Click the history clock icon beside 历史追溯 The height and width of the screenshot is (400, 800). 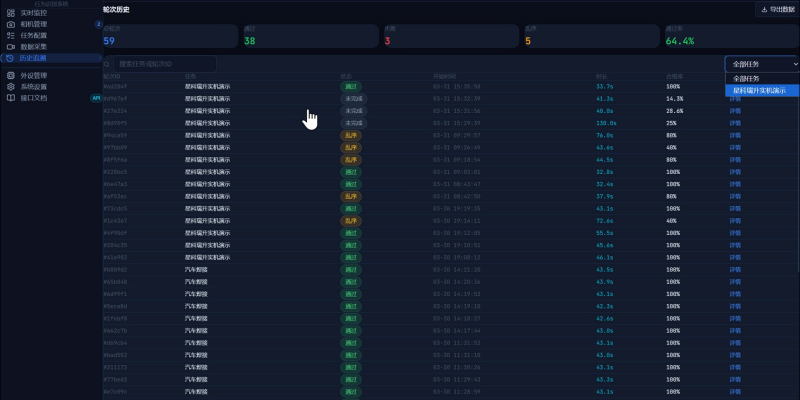10,58
